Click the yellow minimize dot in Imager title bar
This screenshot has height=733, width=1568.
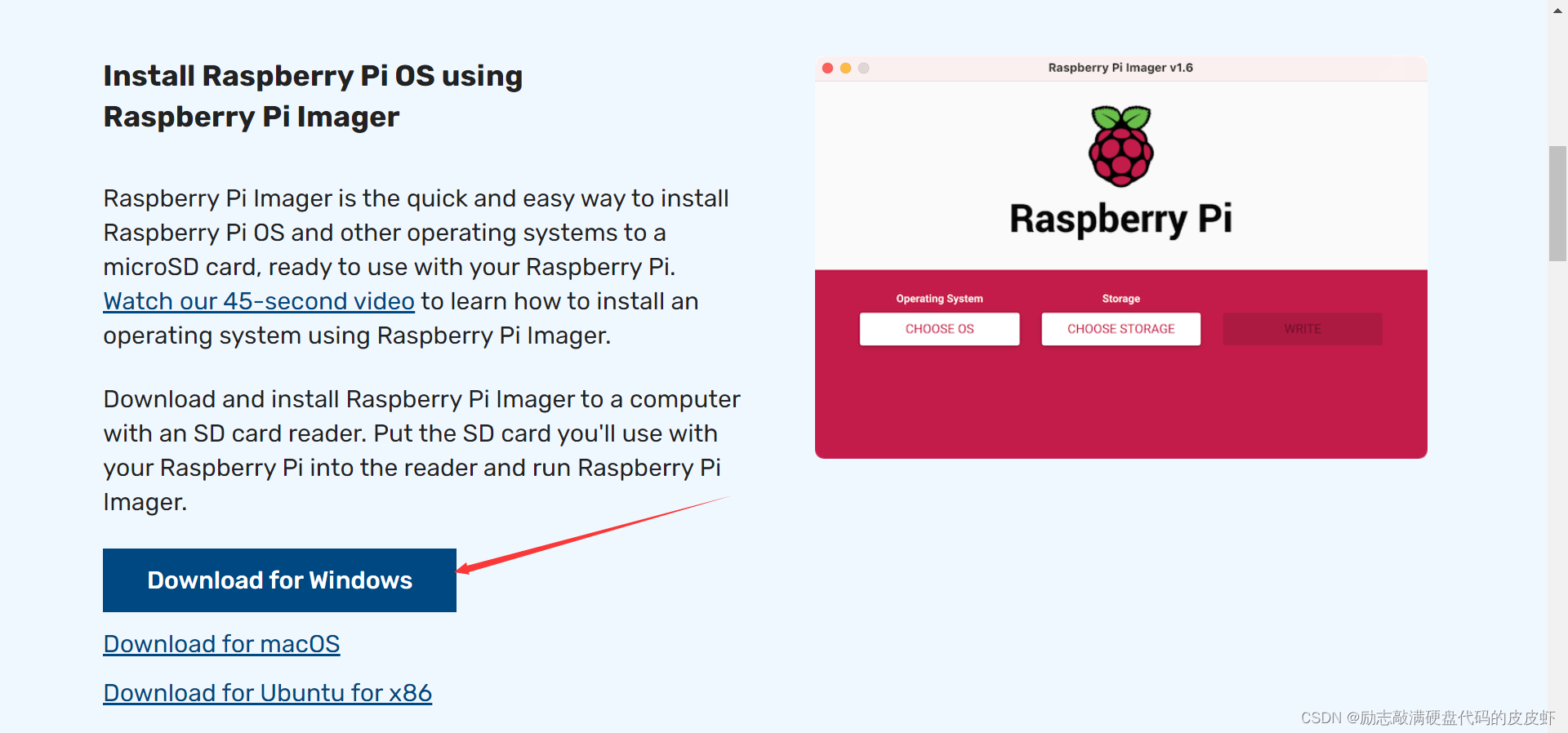click(845, 68)
